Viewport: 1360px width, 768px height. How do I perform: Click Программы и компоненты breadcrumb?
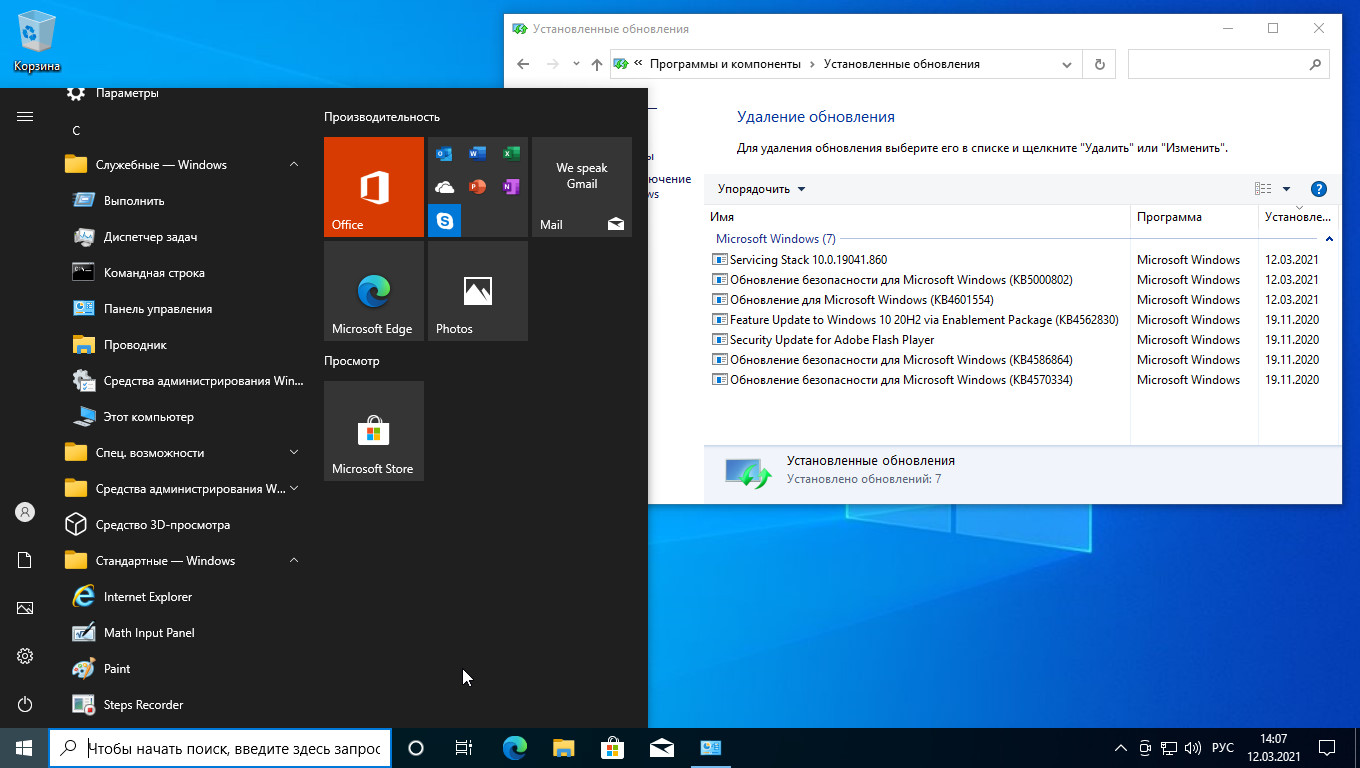coord(725,64)
